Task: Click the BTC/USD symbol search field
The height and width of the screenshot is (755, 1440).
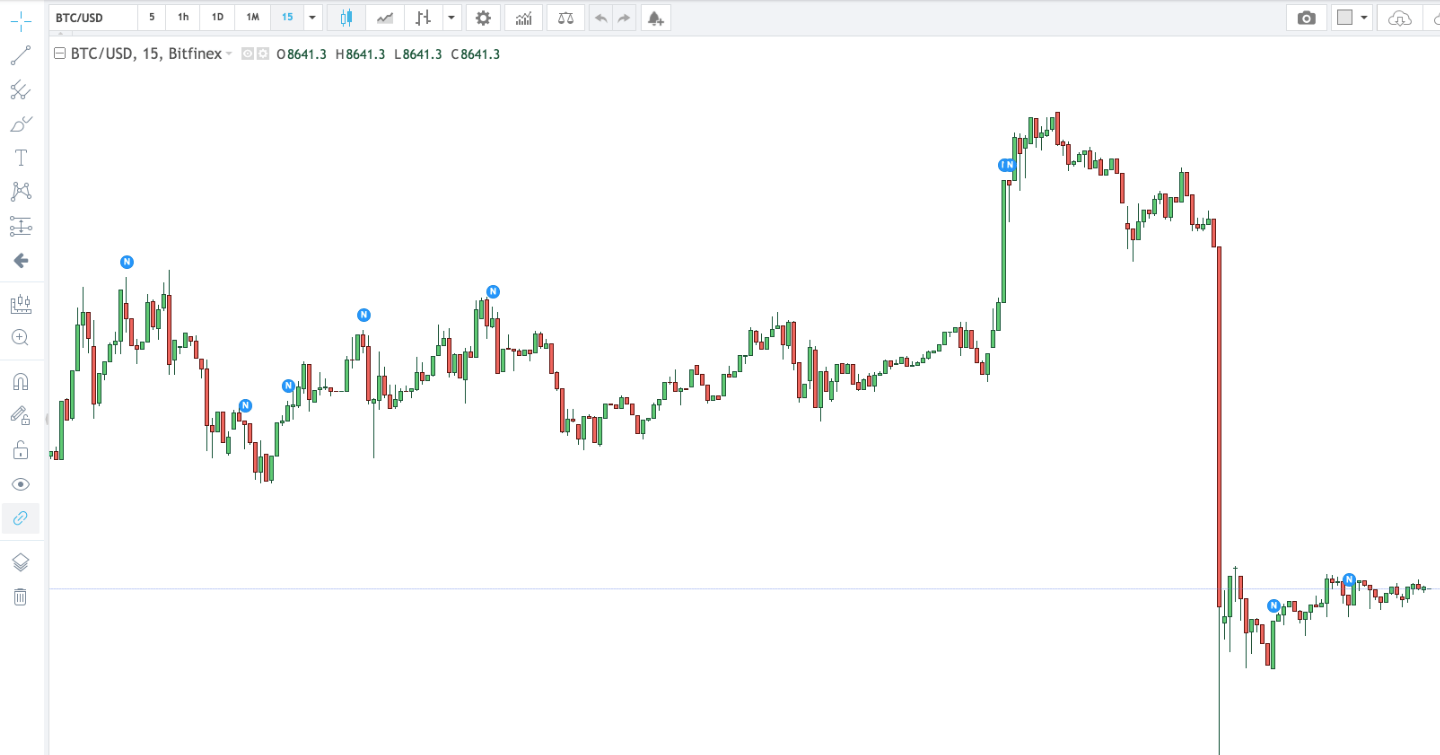Action: [93, 17]
